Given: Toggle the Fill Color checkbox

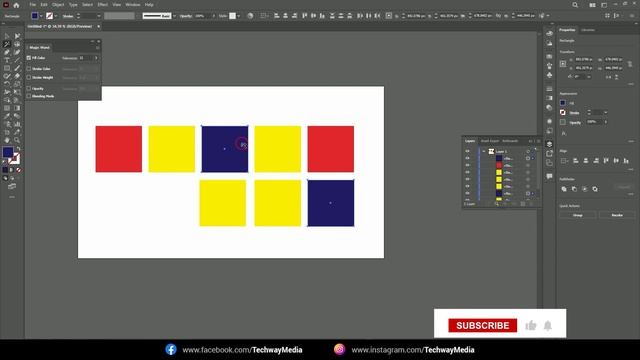Looking at the screenshot, I should click(x=29, y=58).
